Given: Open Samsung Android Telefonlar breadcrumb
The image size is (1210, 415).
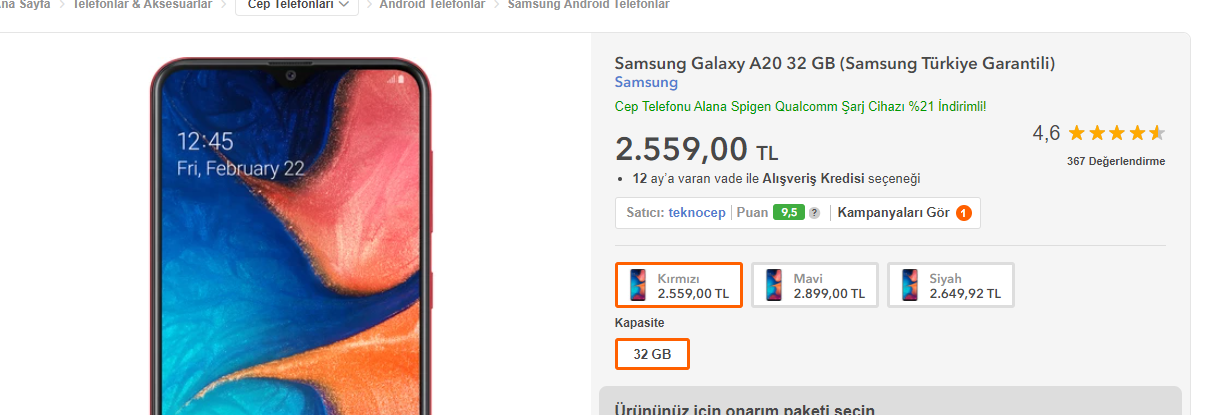Looking at the screenshot, I should tap(588, 5).
